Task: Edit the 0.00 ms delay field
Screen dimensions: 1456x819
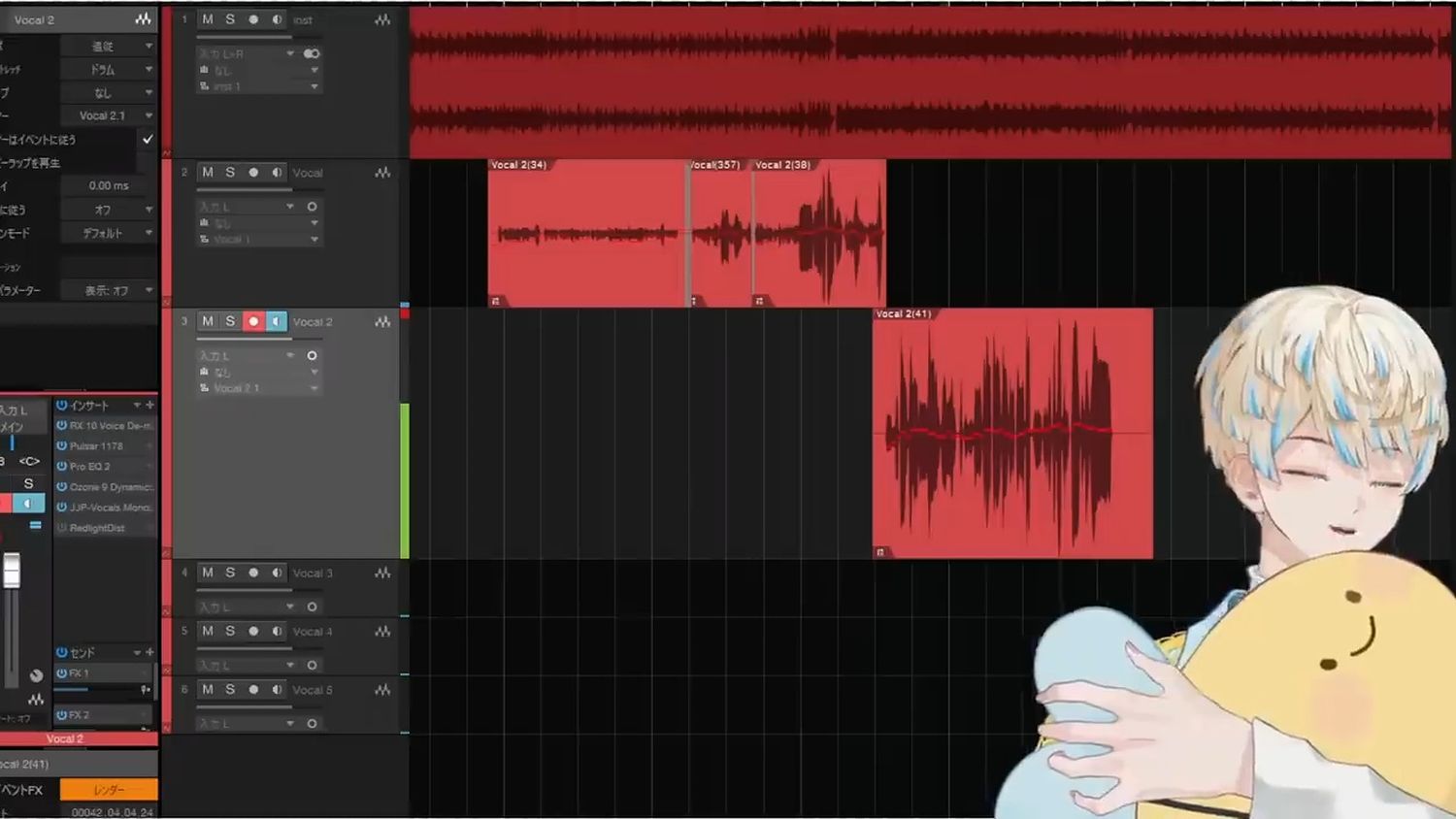Action: [108, 185]
